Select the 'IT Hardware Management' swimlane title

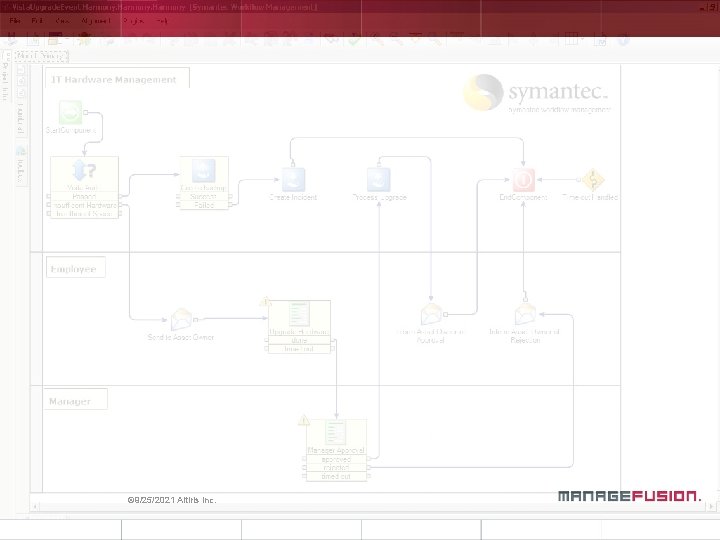pyautogui.click(x=113, y=80)
